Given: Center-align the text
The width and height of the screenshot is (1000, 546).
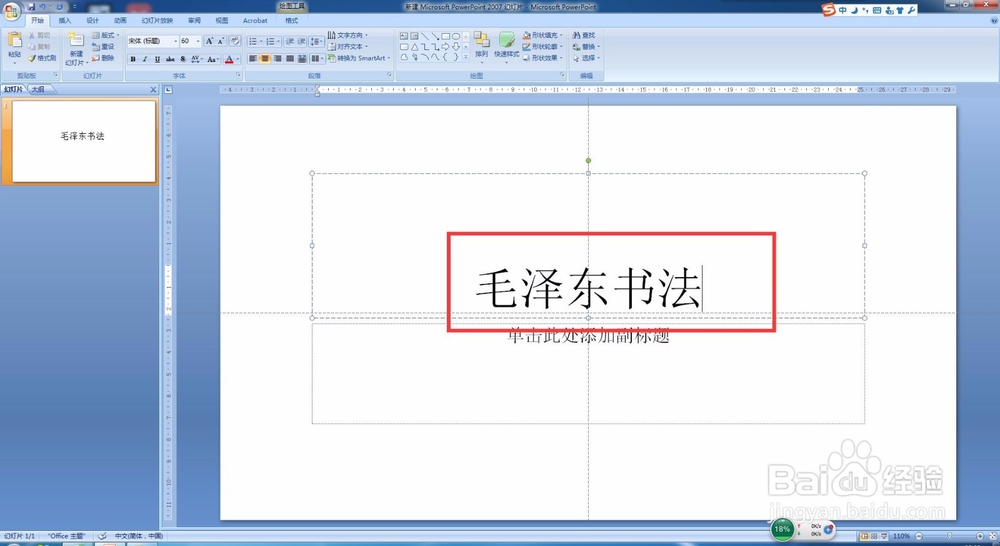Looking at the screenshot, I should pyautogui.click(x=265, y=59).
